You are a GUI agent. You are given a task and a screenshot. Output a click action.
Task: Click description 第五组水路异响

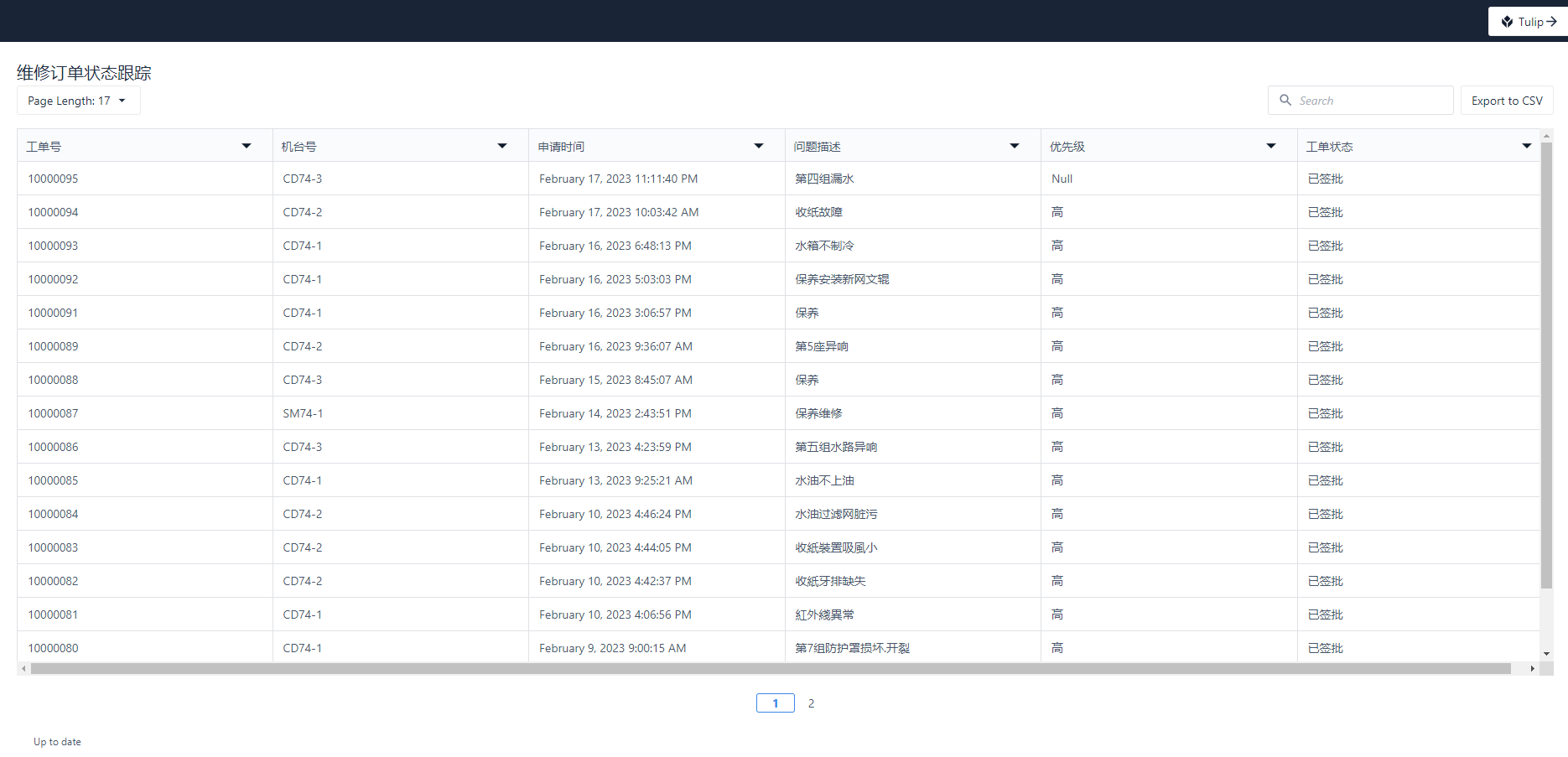tap(836, 447)
